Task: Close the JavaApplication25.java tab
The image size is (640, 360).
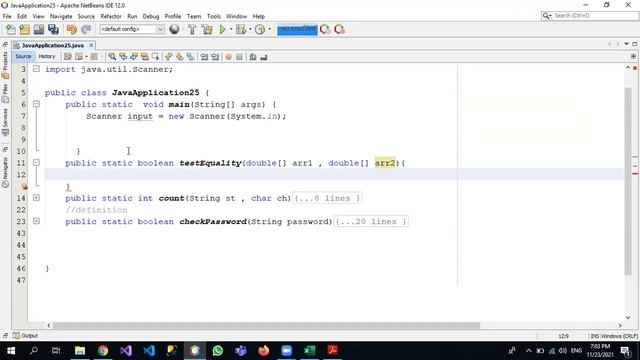Action: click(x=91, y=45)
